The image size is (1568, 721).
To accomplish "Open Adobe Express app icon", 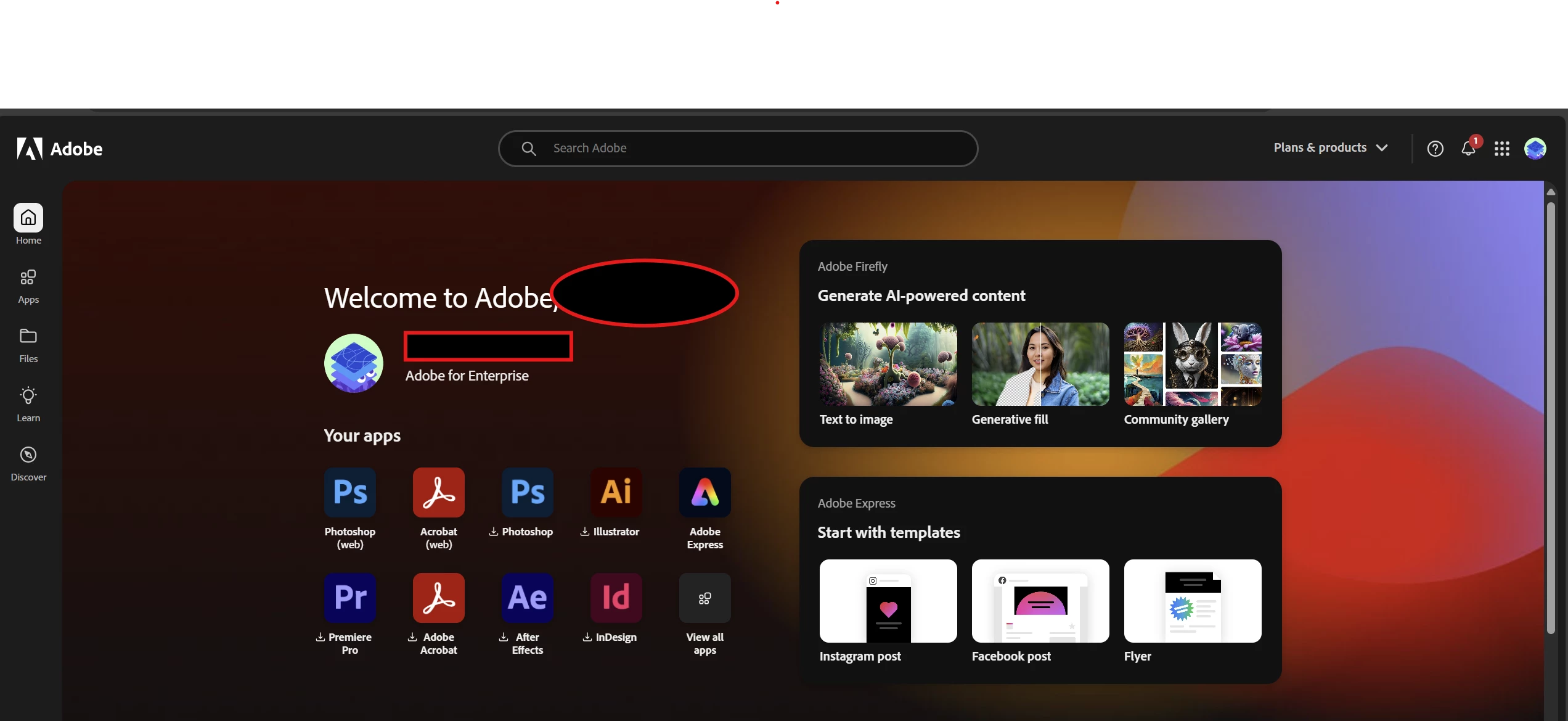I will pos(704,492).
